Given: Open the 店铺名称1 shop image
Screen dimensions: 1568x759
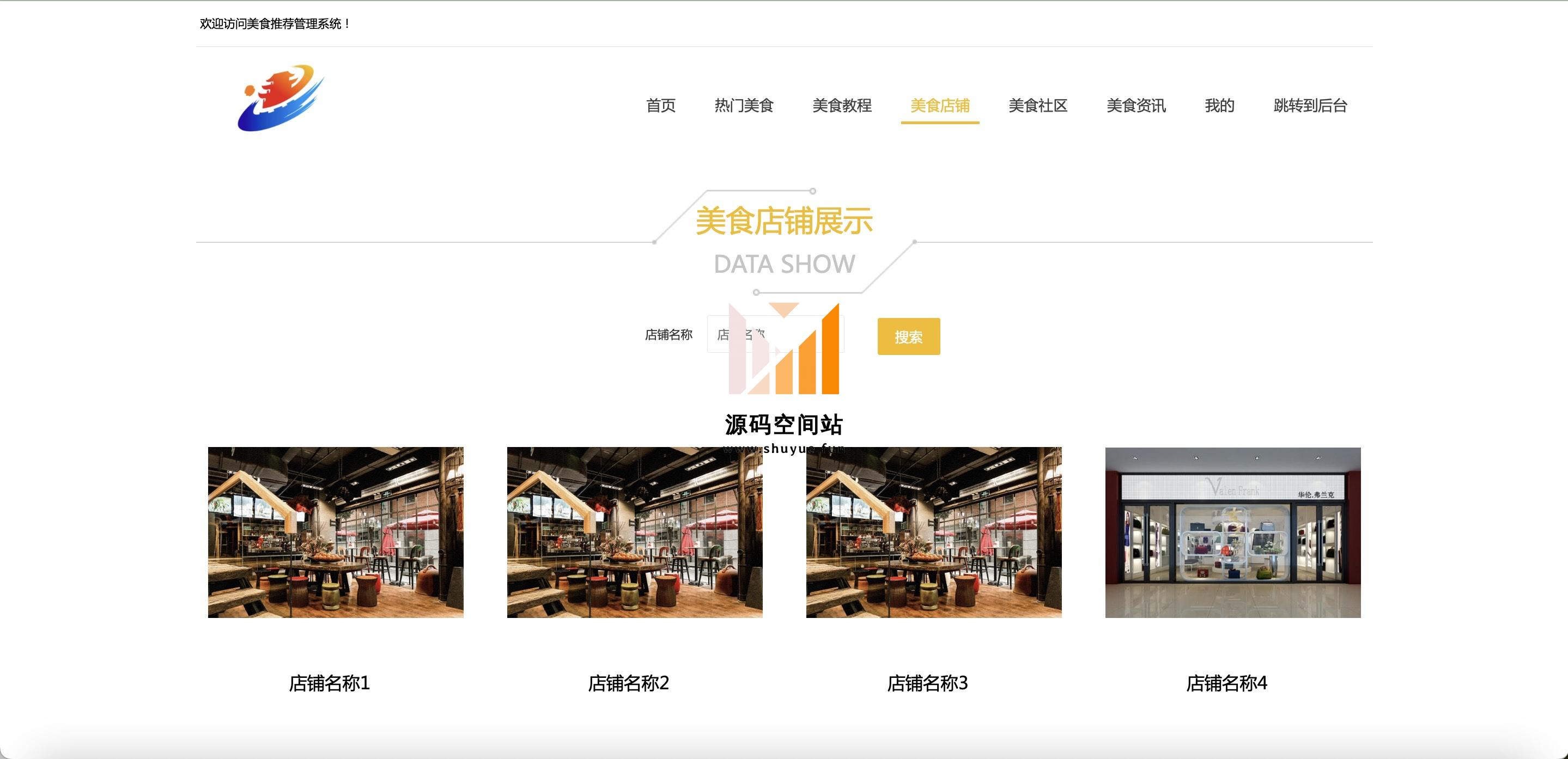Looking at the screenshot, I should (x=336, y=532).
